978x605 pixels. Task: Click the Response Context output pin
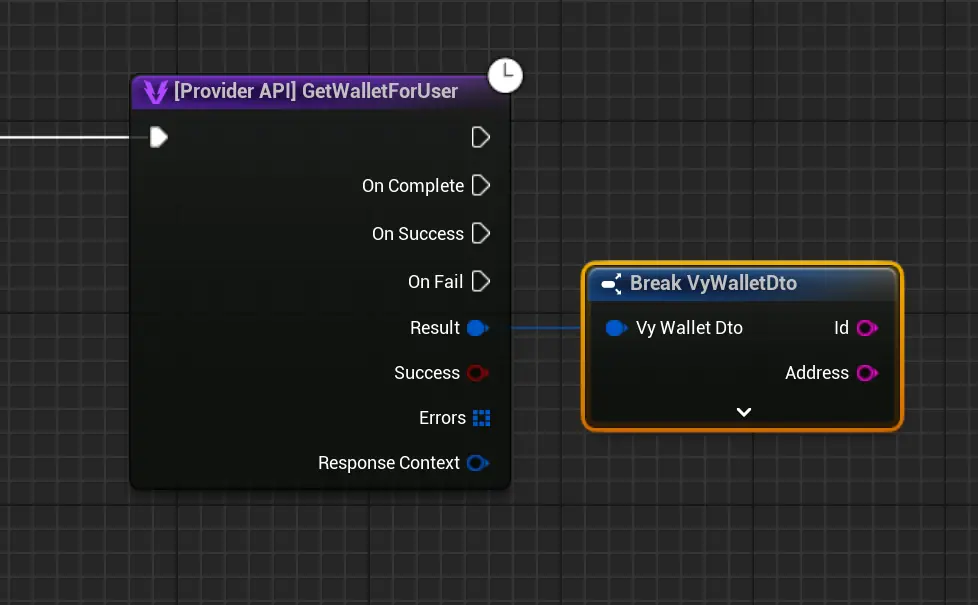(x=478, y=463)
